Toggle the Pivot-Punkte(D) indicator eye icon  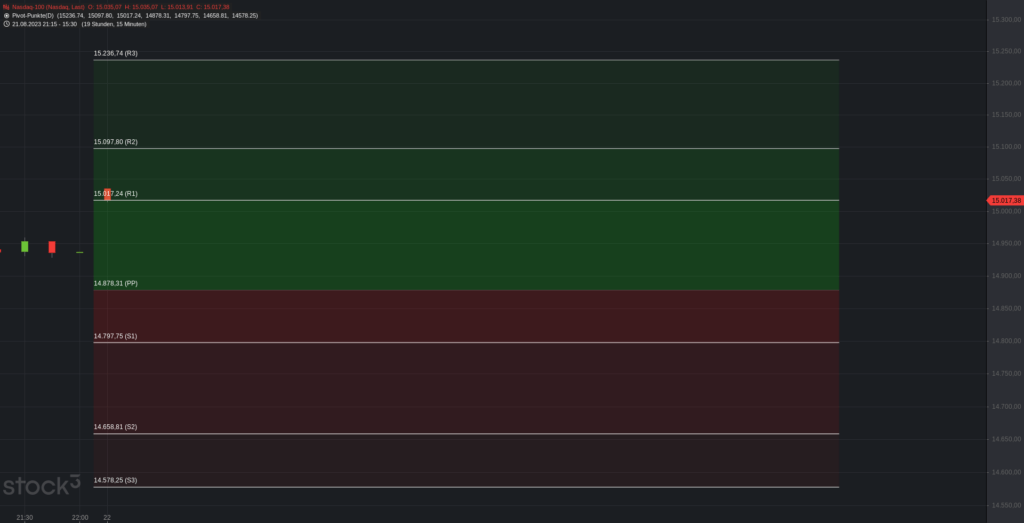coord(7,15)
